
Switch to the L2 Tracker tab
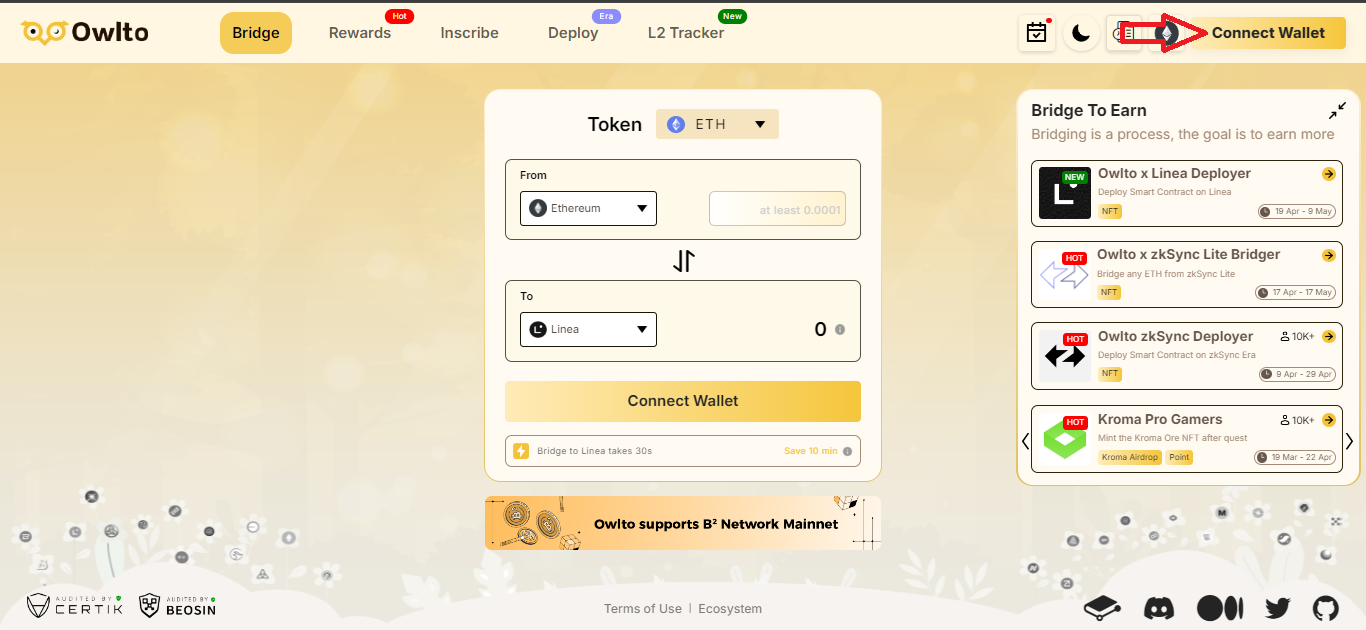(x=686, y=33)
